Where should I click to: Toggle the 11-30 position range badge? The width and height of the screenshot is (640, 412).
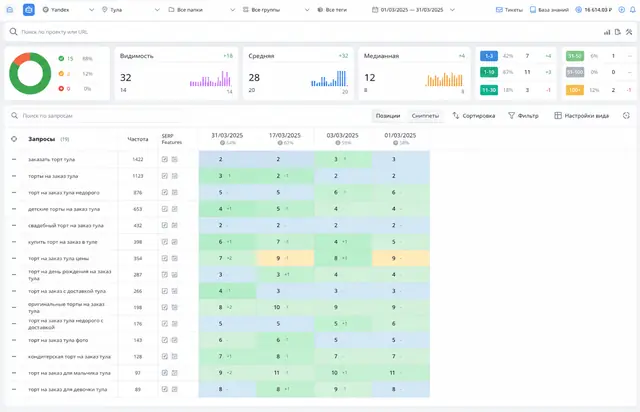click(x=489, y=90)
